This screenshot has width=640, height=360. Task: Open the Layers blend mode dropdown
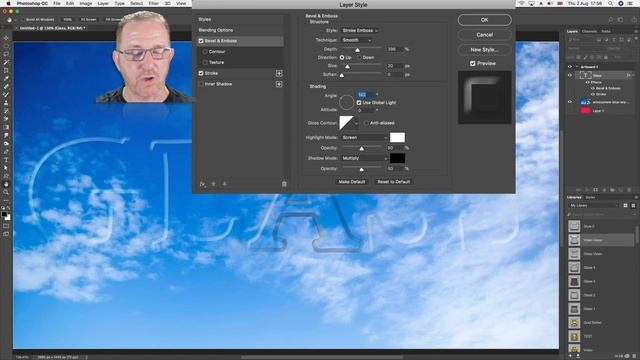585,48
